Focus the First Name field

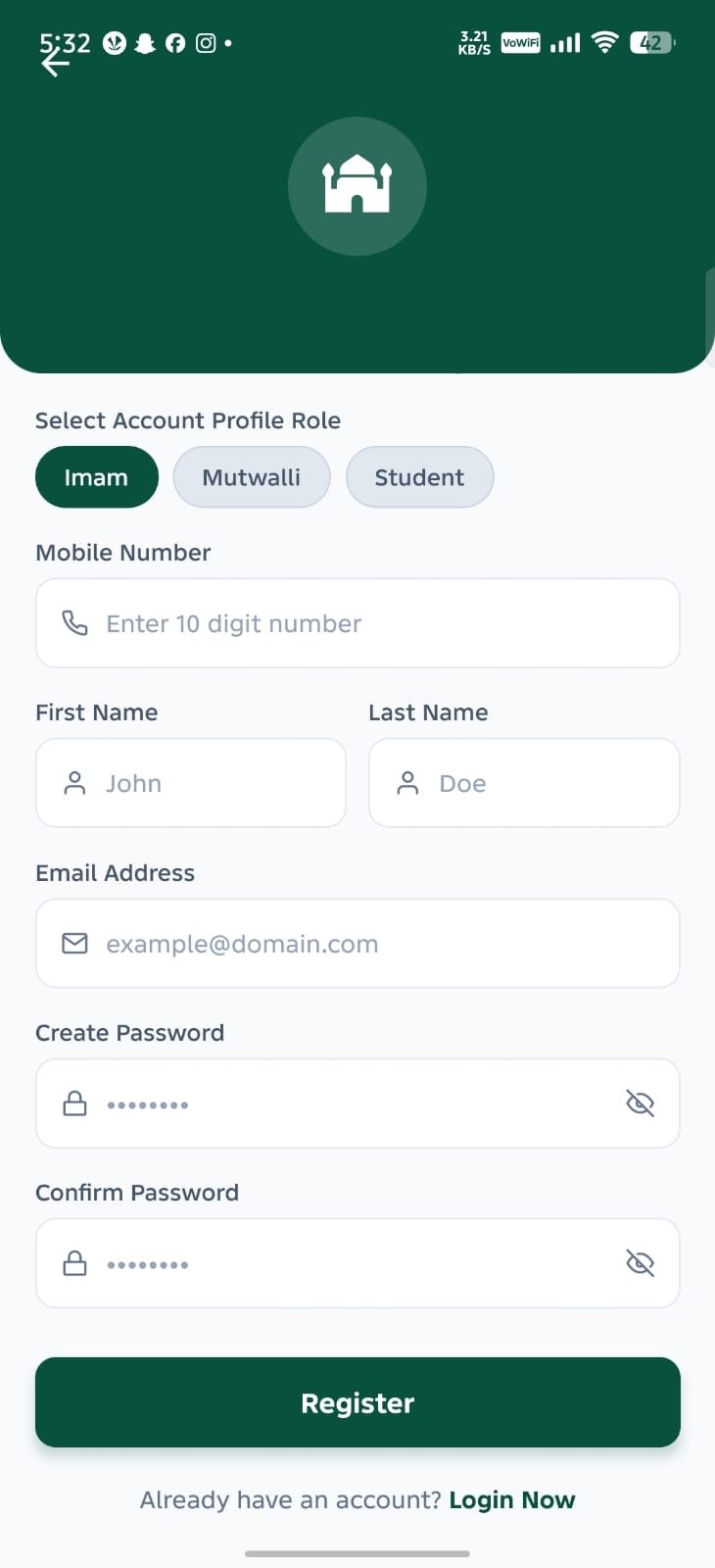[x=191, y=783]
